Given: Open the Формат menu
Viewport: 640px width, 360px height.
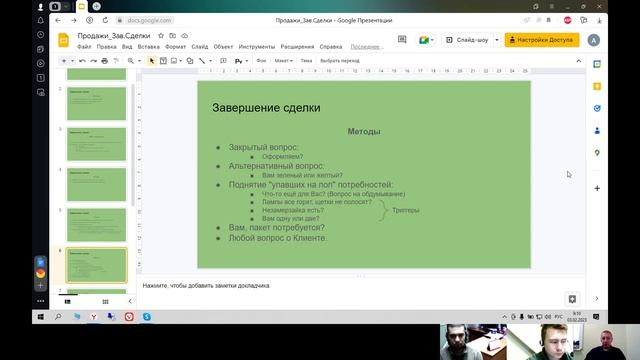Looking at the screenshot, I should click(176, 47).
